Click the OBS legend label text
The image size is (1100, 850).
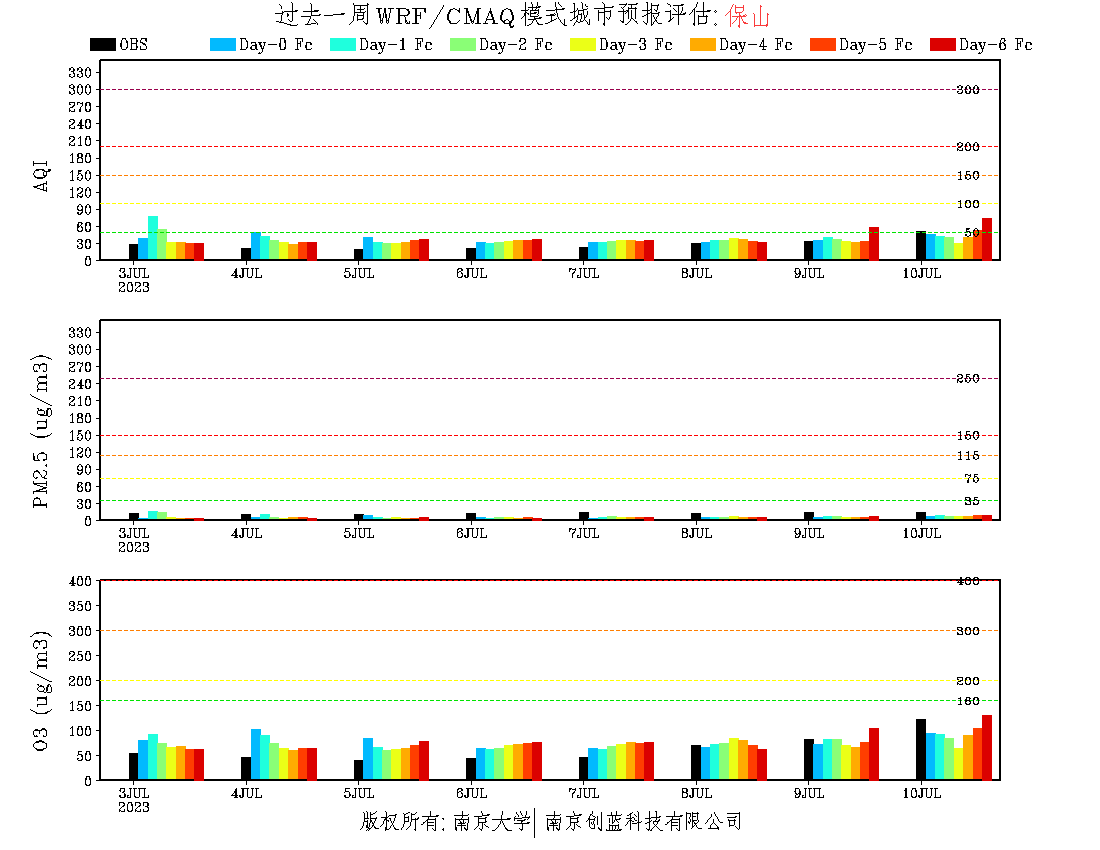[x=133, y=45]
